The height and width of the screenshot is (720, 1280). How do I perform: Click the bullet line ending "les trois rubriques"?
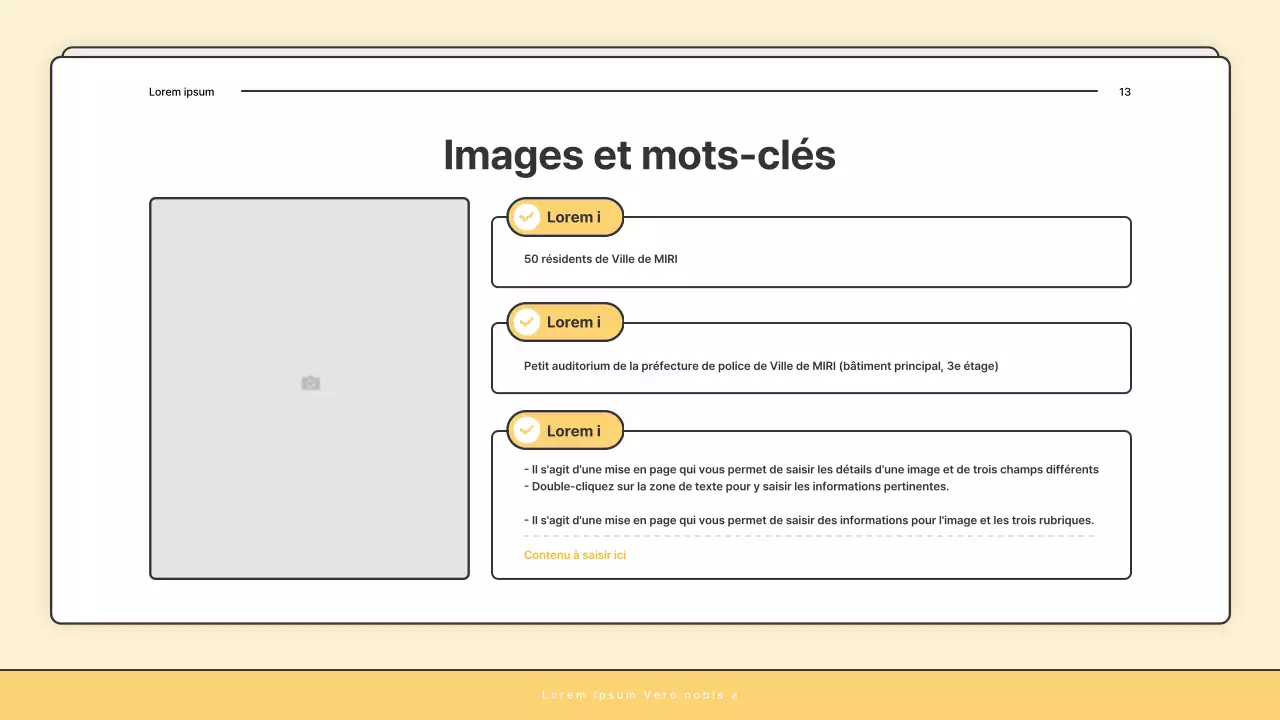tap(809, 520)
